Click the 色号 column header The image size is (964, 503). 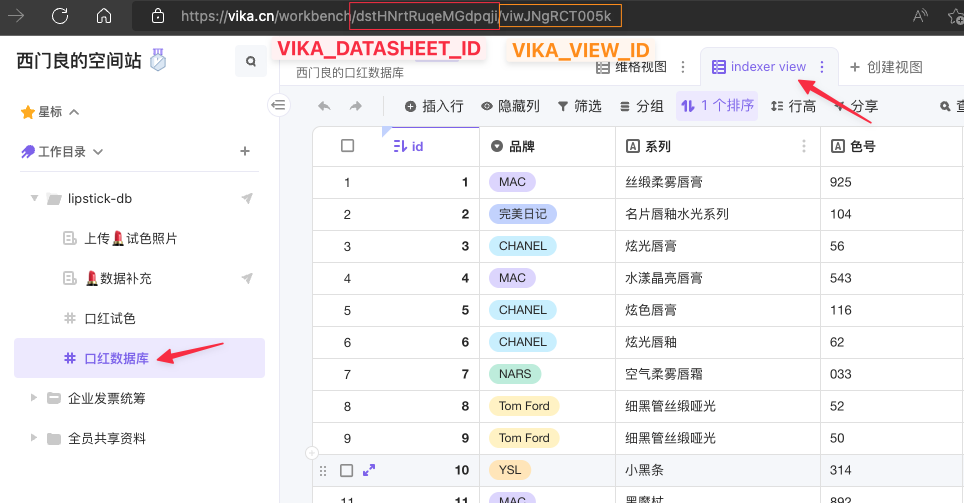pos(891,146)
